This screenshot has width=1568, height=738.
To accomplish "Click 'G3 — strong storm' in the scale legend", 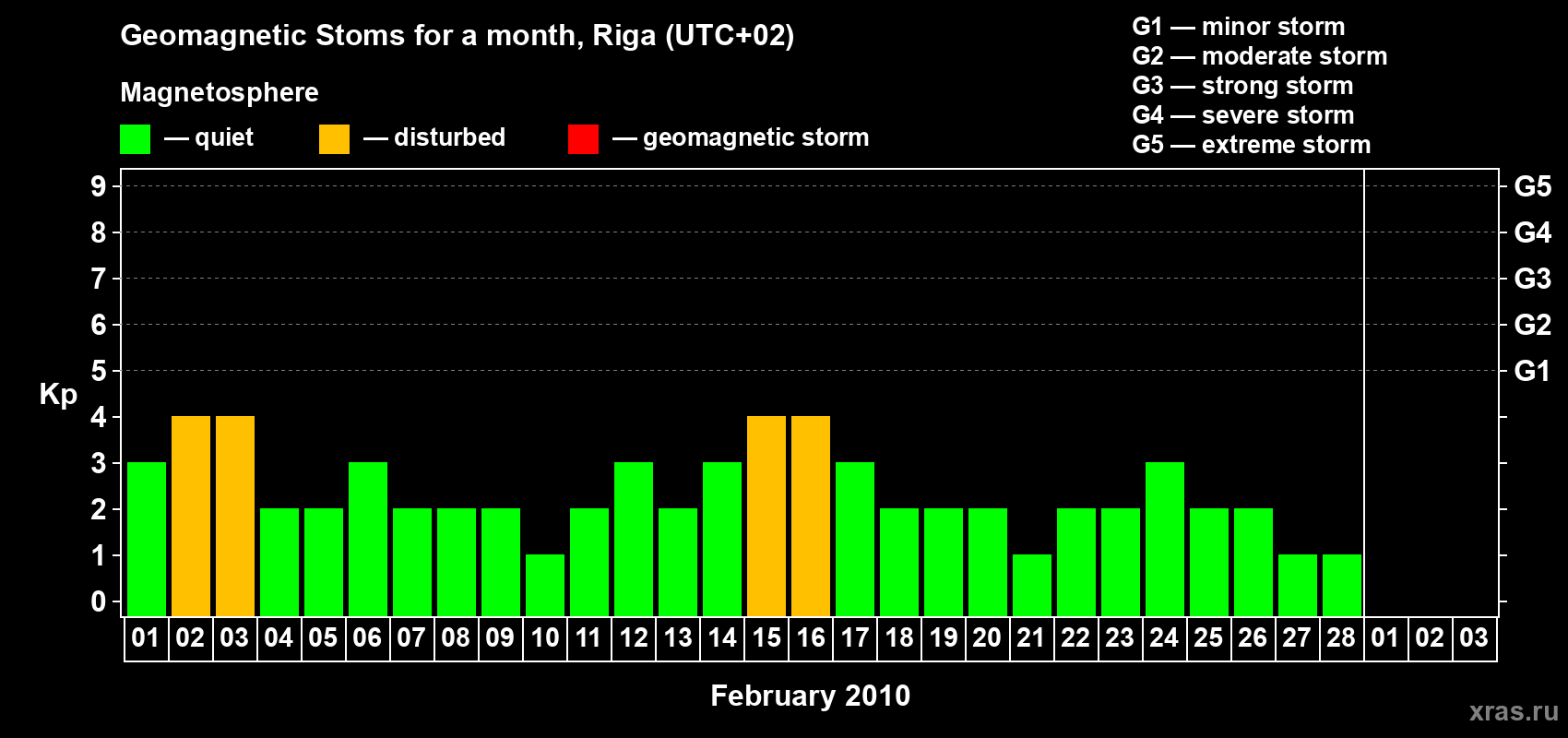I will coord(1242,86).
